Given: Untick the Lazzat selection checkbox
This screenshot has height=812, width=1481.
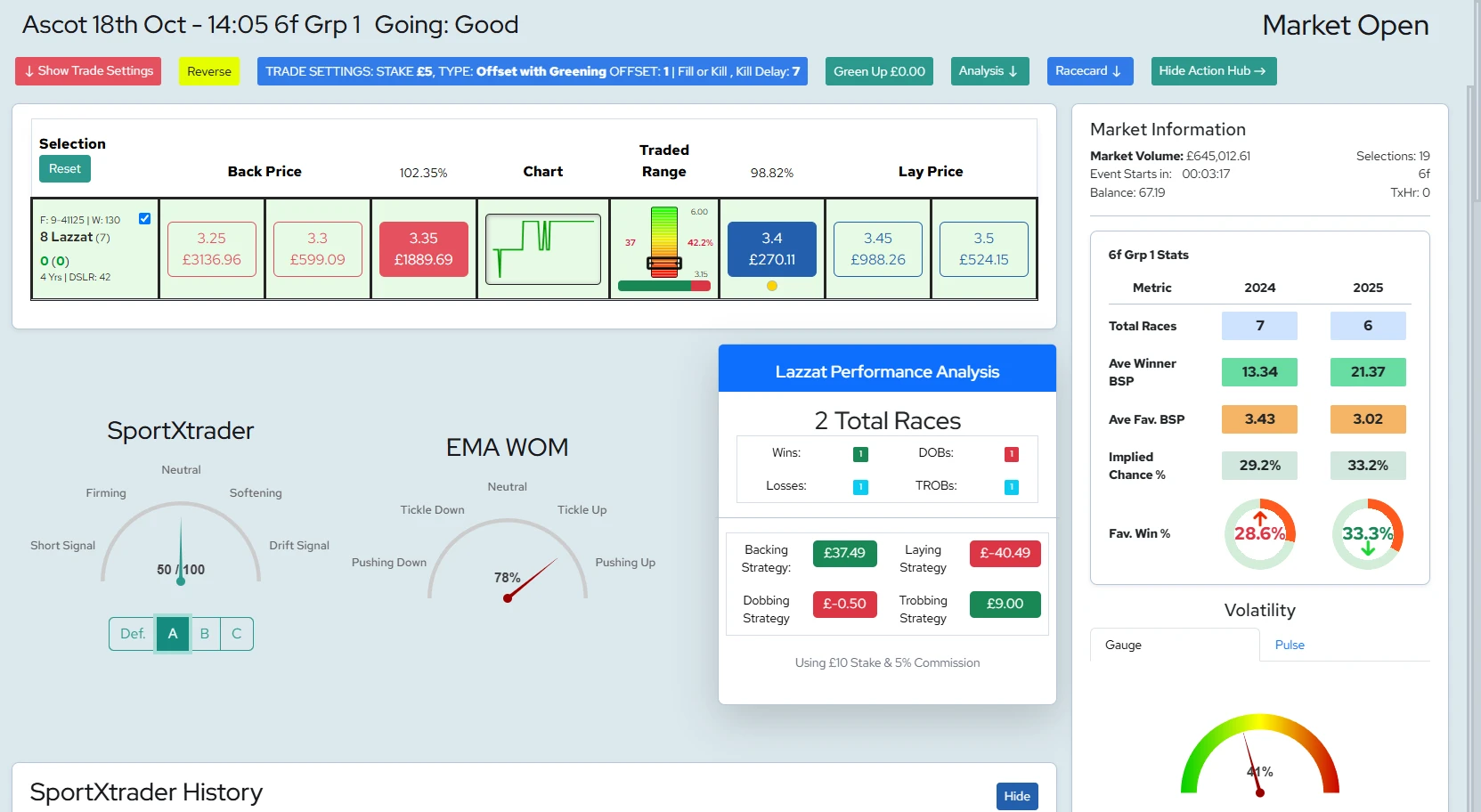Looking at the screenshot, I should point(144,219).
